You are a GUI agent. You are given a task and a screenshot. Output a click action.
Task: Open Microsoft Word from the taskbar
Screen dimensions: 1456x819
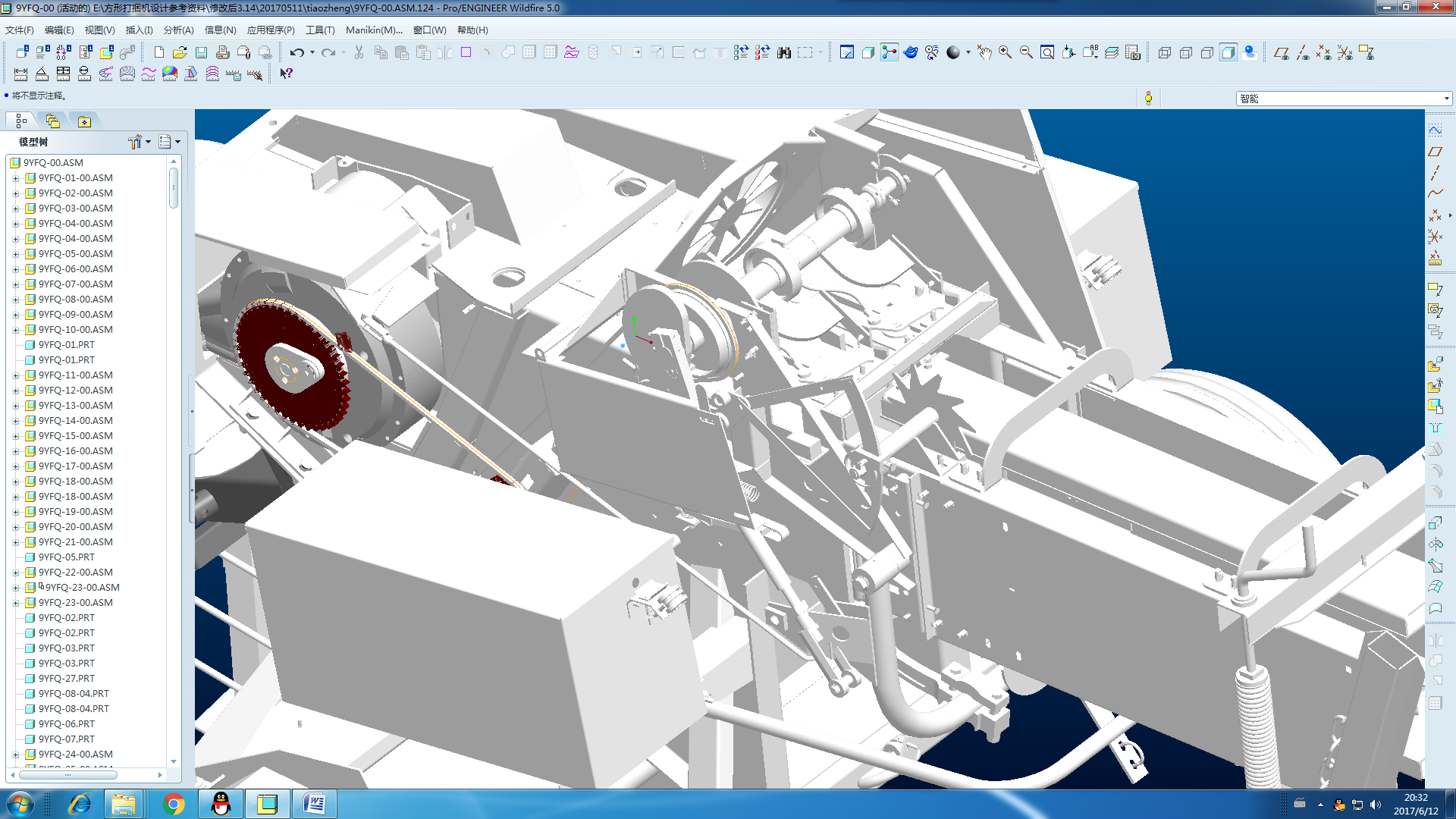coord(314,804)
